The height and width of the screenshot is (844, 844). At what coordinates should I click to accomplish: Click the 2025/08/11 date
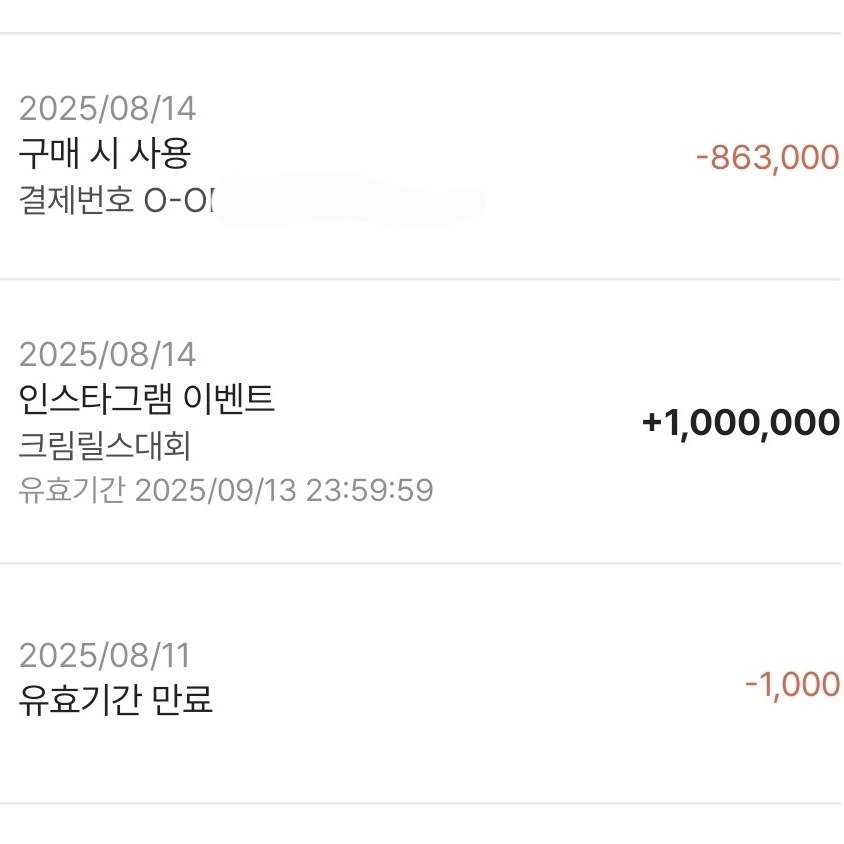105,656
